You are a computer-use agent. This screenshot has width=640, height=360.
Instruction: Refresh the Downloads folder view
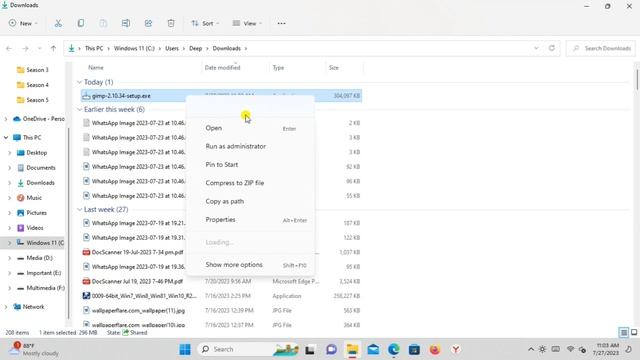click(x=551, y=48)
